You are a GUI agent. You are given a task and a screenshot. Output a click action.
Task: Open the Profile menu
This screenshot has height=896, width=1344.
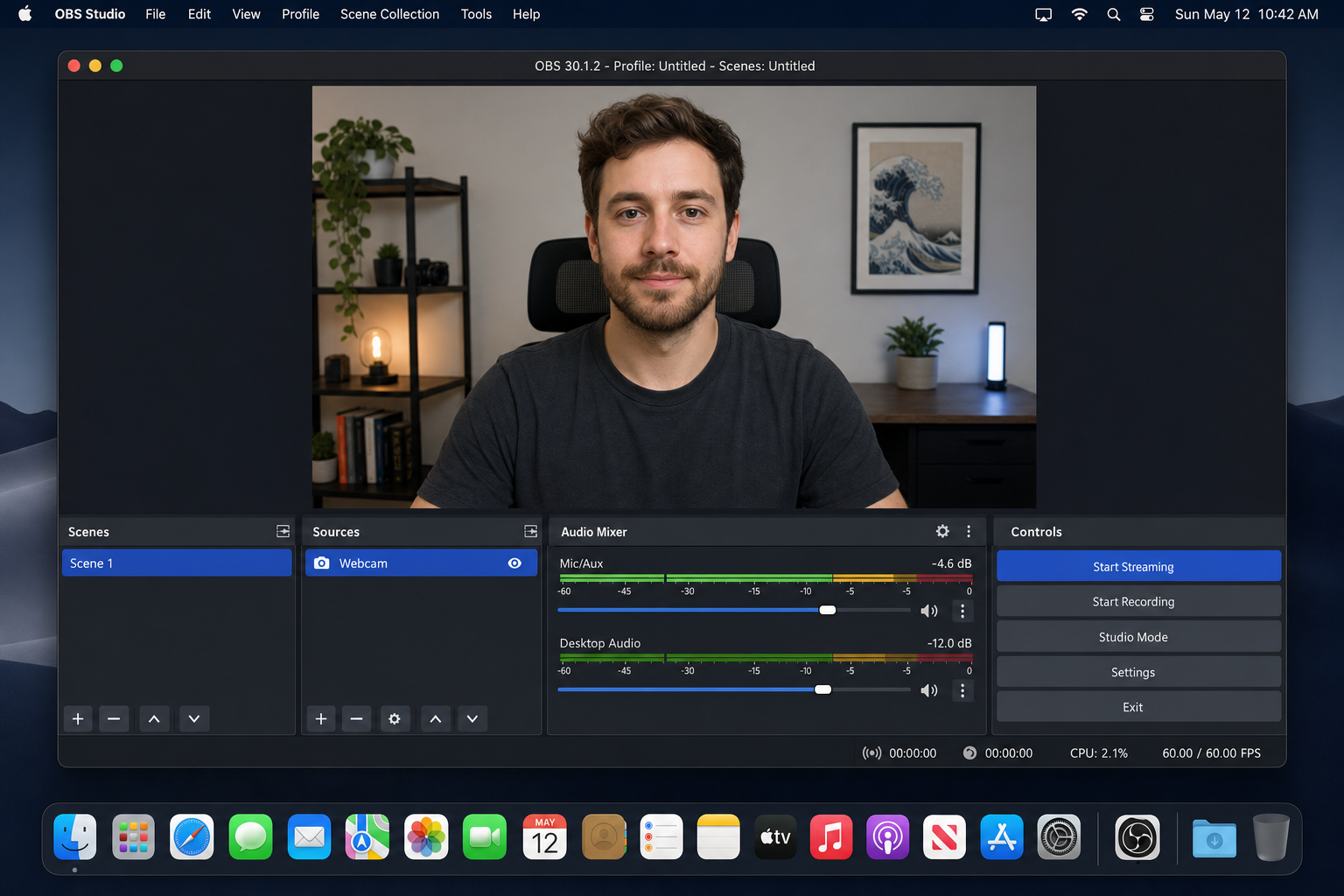tap(300, 14)
